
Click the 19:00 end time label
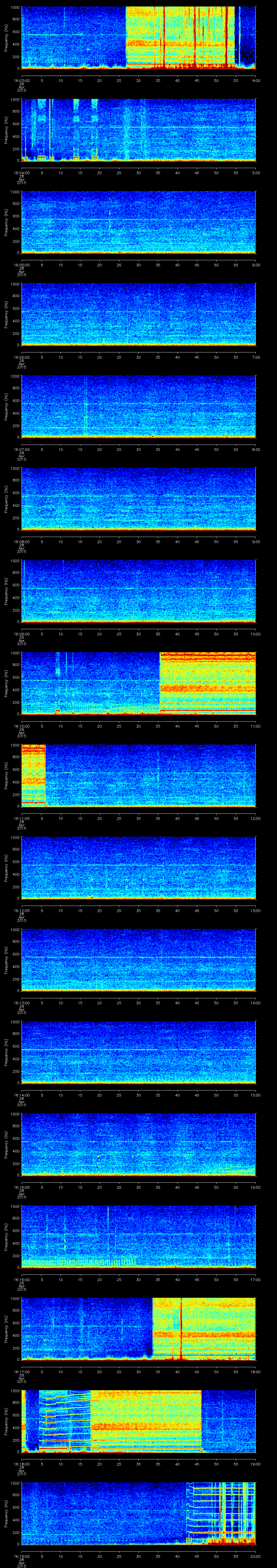(256, 1464)
